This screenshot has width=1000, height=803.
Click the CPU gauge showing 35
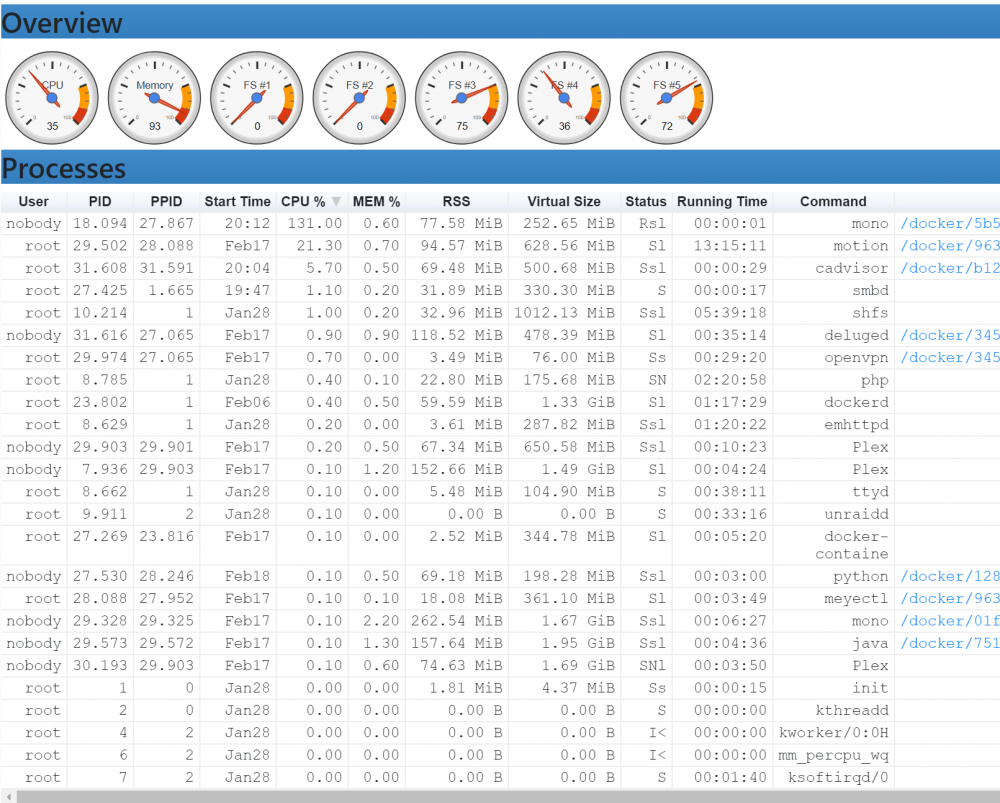coord(52,98)
